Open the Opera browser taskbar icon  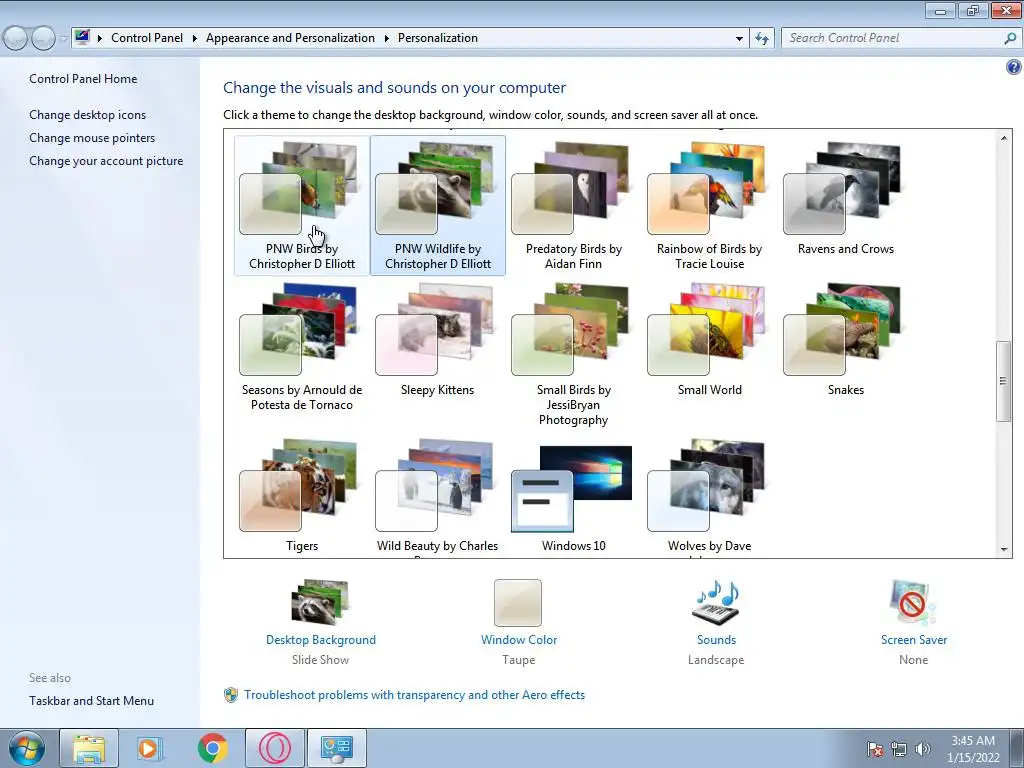coord(274,748)
